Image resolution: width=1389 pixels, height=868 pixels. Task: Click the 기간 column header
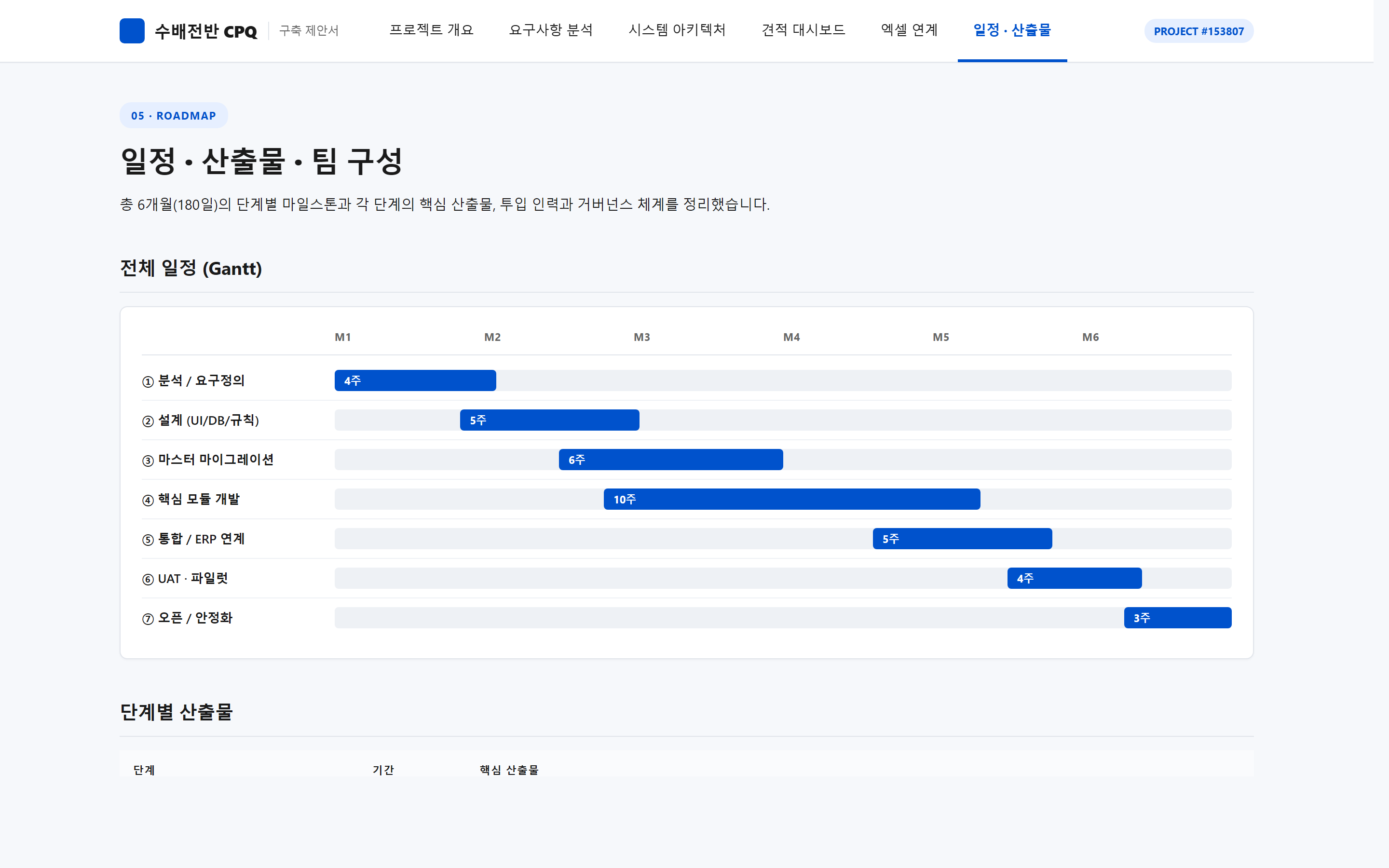383,770
